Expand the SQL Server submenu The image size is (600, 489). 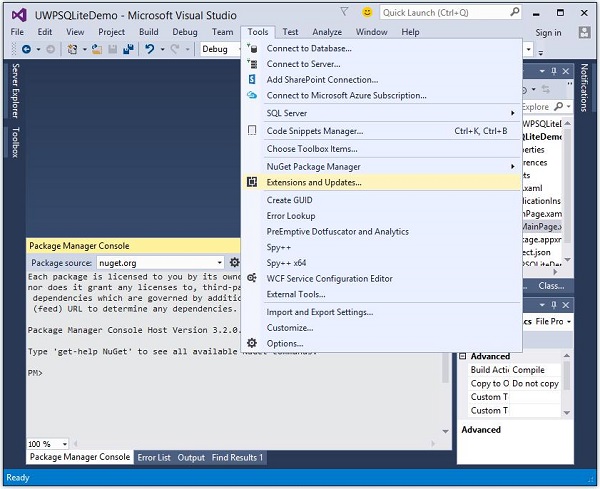(286, 113)
